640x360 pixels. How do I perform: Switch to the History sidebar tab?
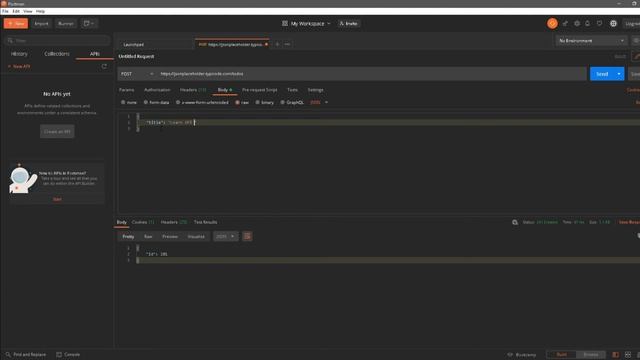point(19,54)
